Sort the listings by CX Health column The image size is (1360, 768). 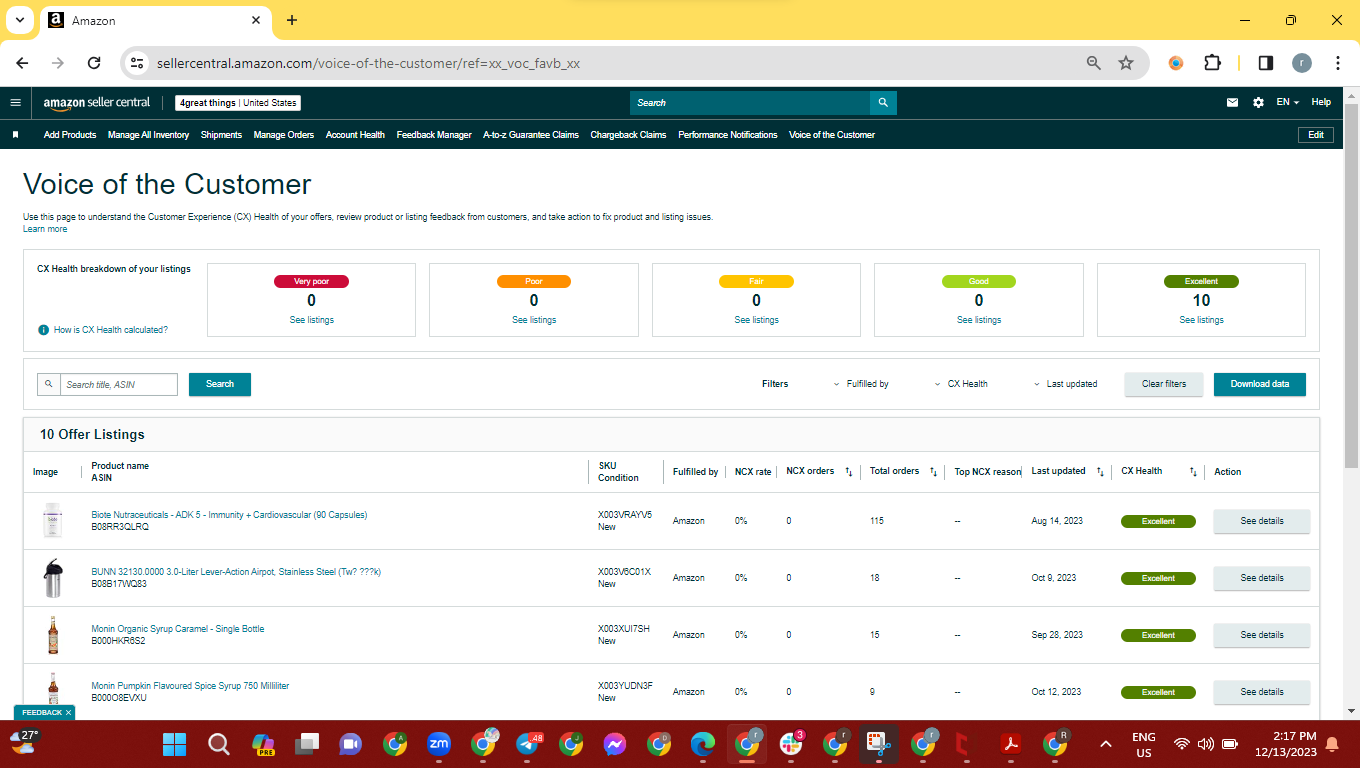click(1193, 472)
